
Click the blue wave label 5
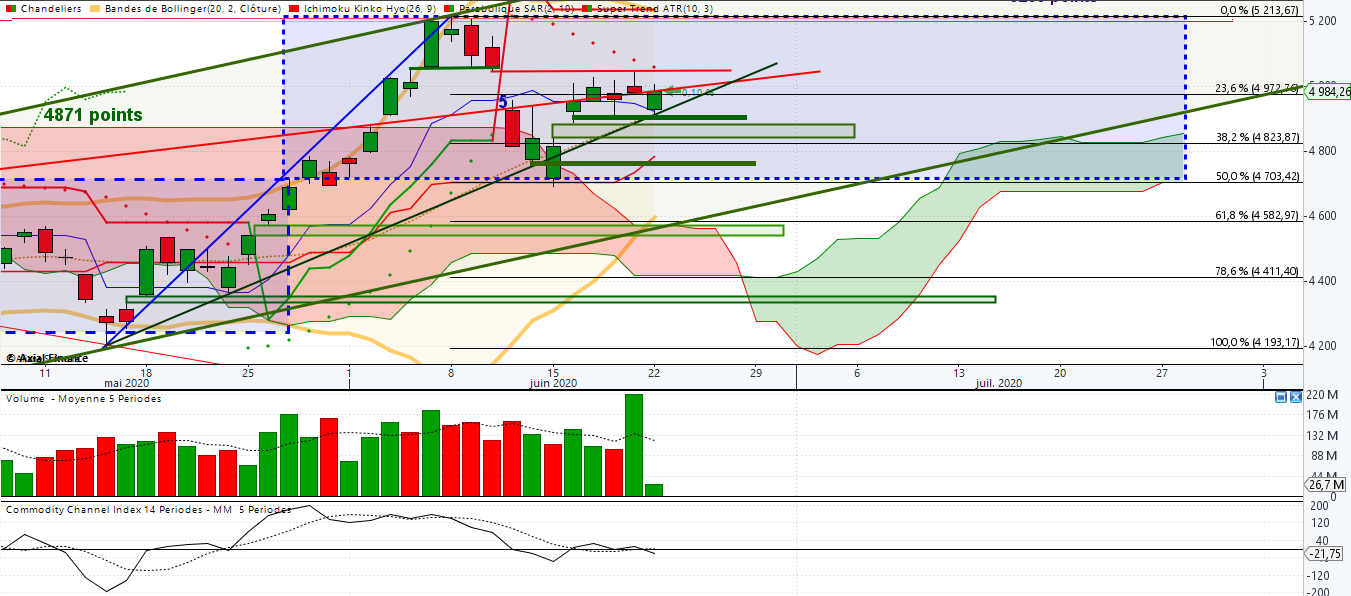click(503, 101)
